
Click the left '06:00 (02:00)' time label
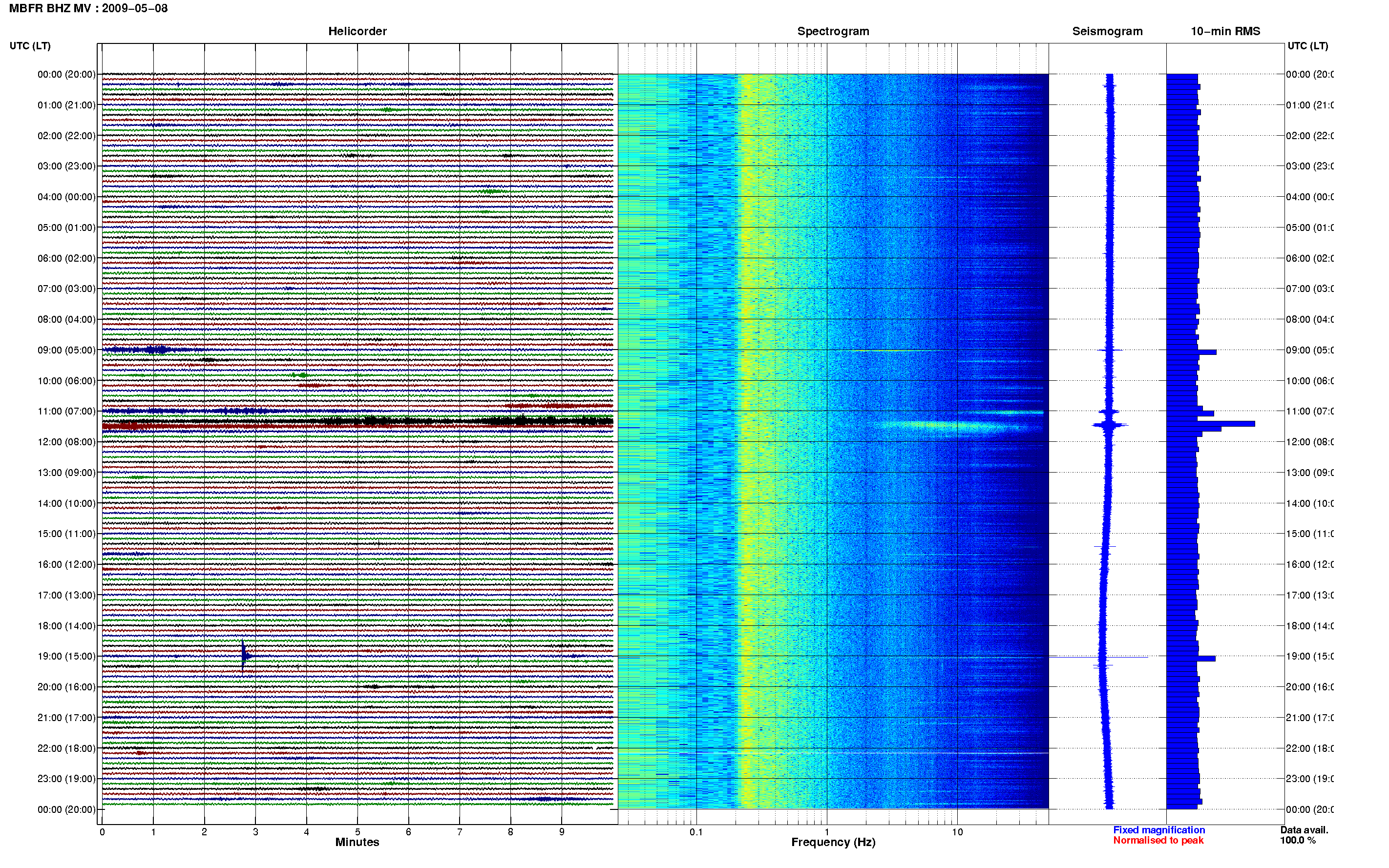tap(66, 258)
